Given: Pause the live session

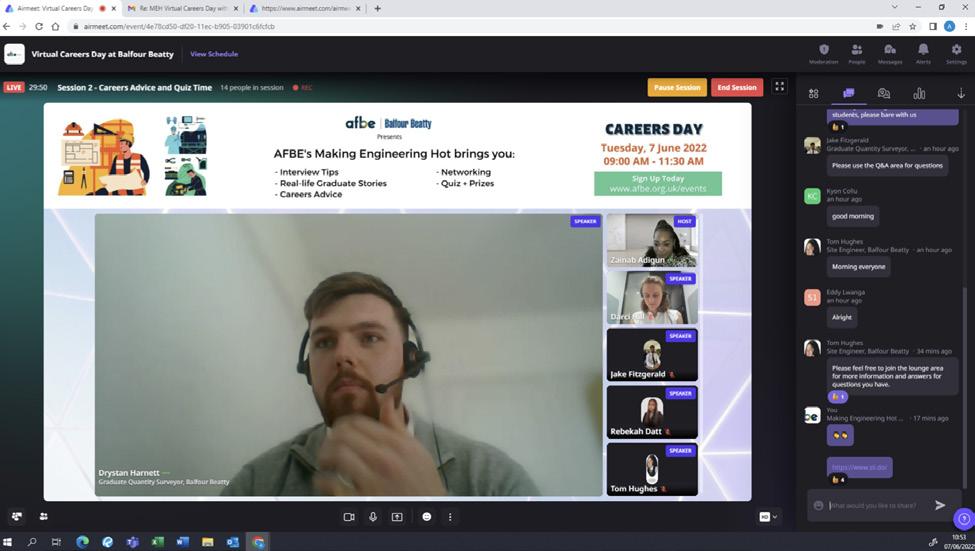Looking at the screenshot, I should click(x=677, y=88).
